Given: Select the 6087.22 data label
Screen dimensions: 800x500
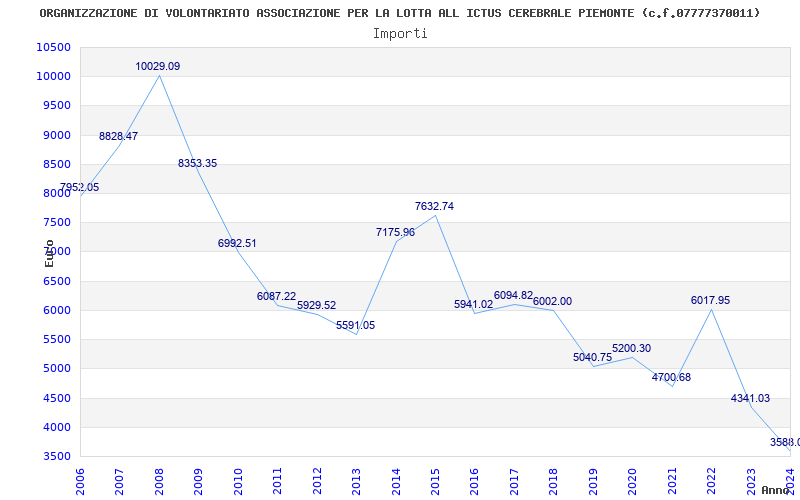Looking at the screenshot, I should coord(277,296).
